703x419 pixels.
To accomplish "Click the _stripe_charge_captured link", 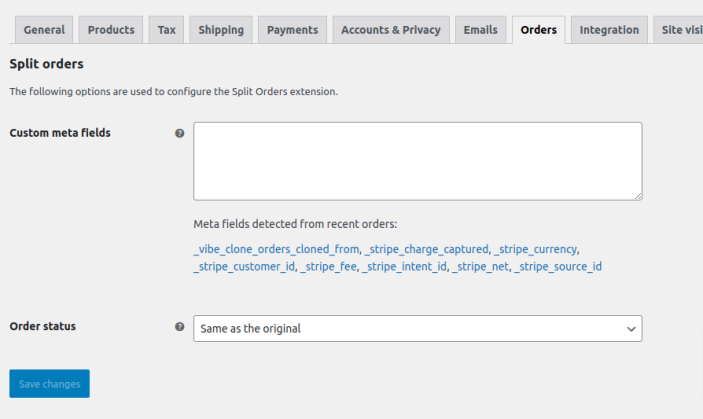I will (x=427, y=249).
